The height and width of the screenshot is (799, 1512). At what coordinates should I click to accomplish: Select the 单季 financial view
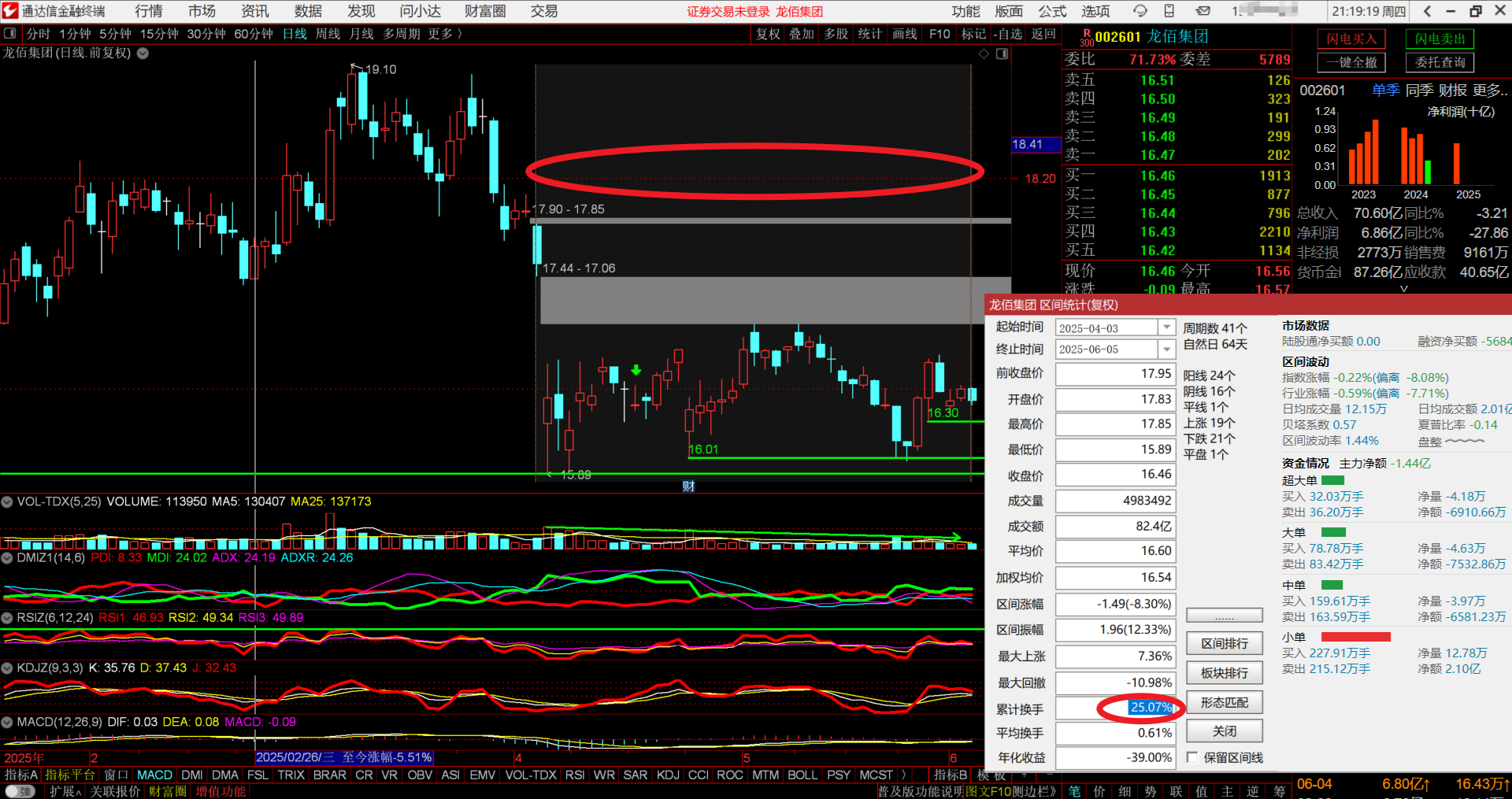[x=1386, y=91]
